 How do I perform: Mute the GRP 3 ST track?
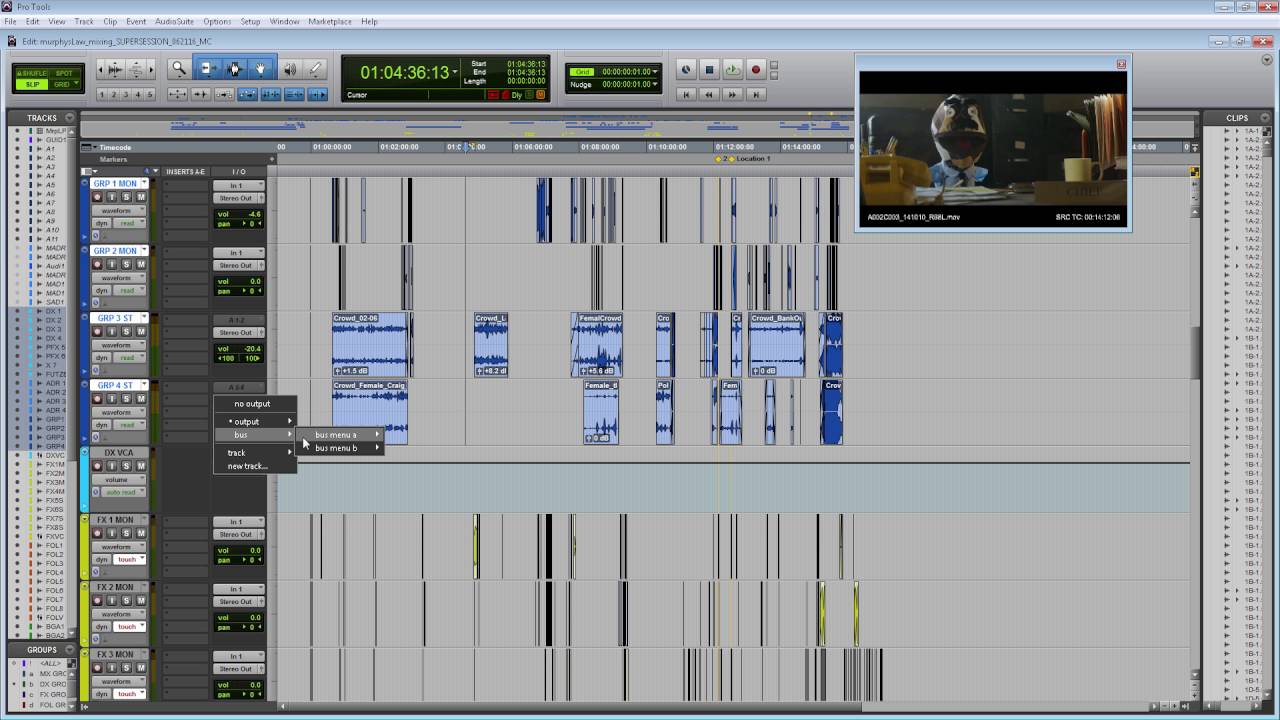point(141,331)
